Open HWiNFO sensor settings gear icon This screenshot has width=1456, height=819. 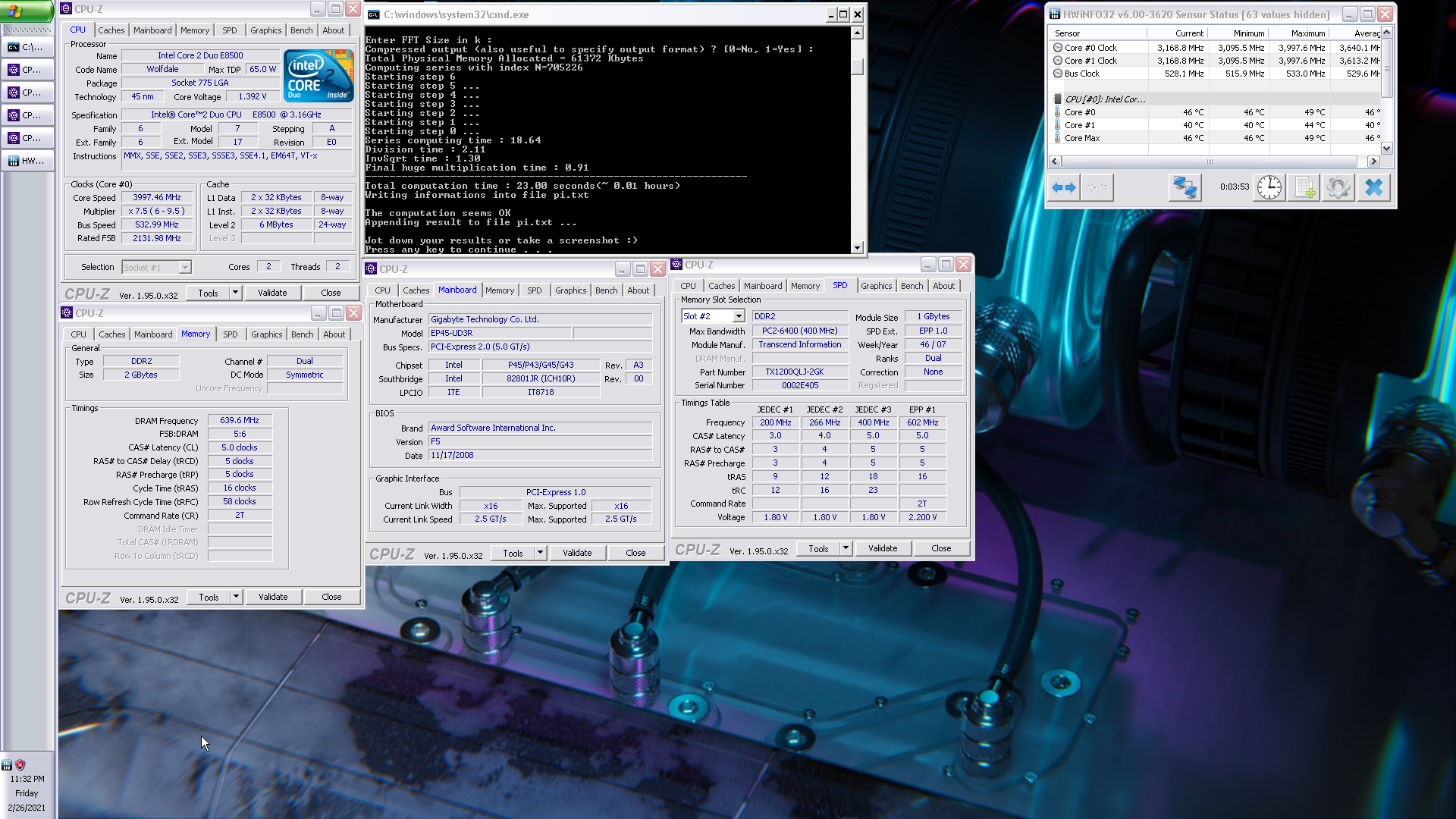point(1338,187)
